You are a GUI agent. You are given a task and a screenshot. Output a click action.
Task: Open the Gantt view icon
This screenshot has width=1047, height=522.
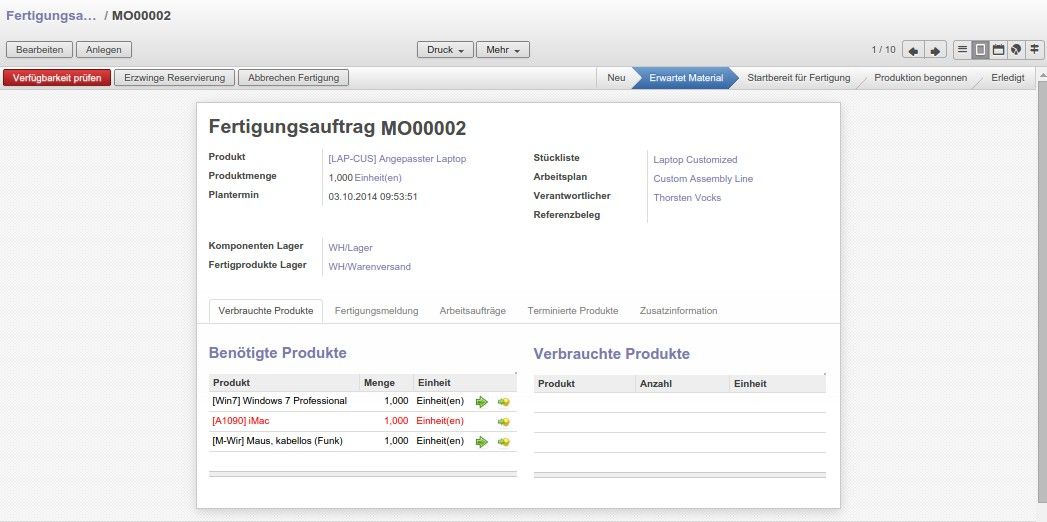(1033, 50)
